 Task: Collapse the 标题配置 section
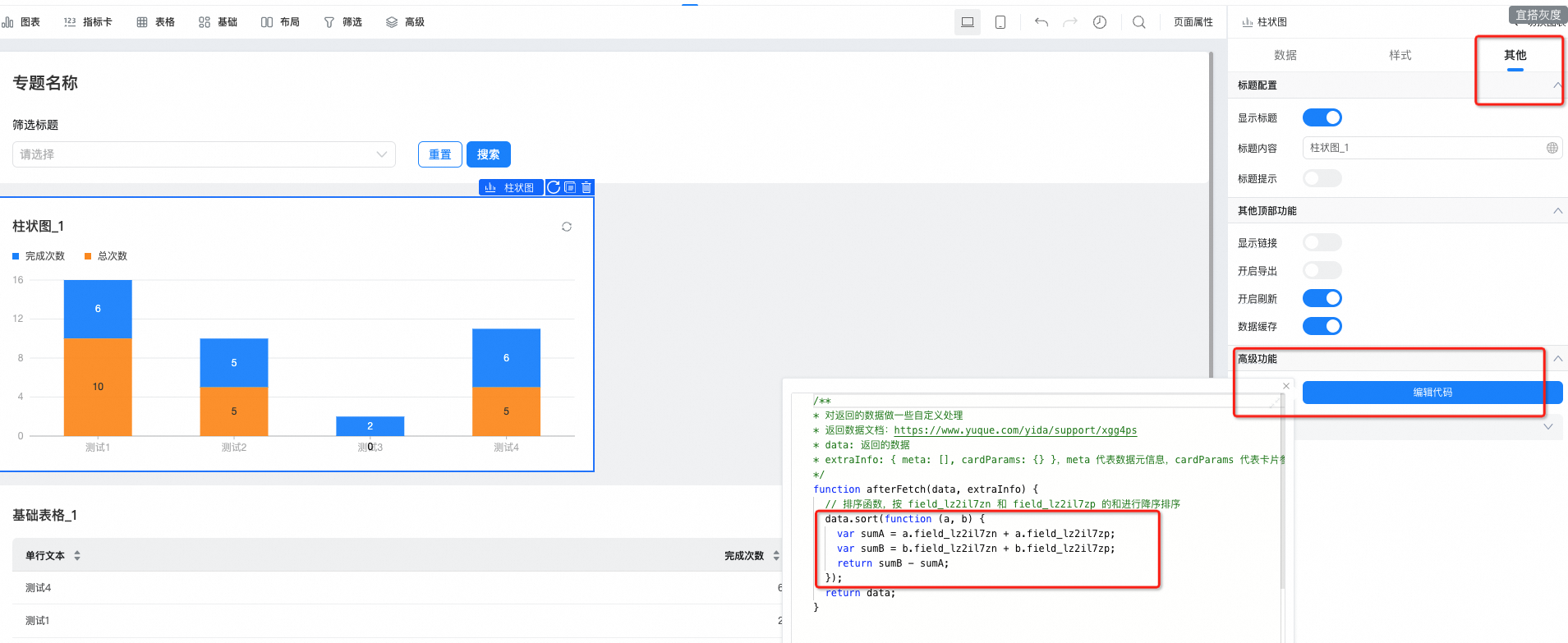(1557, 85)
